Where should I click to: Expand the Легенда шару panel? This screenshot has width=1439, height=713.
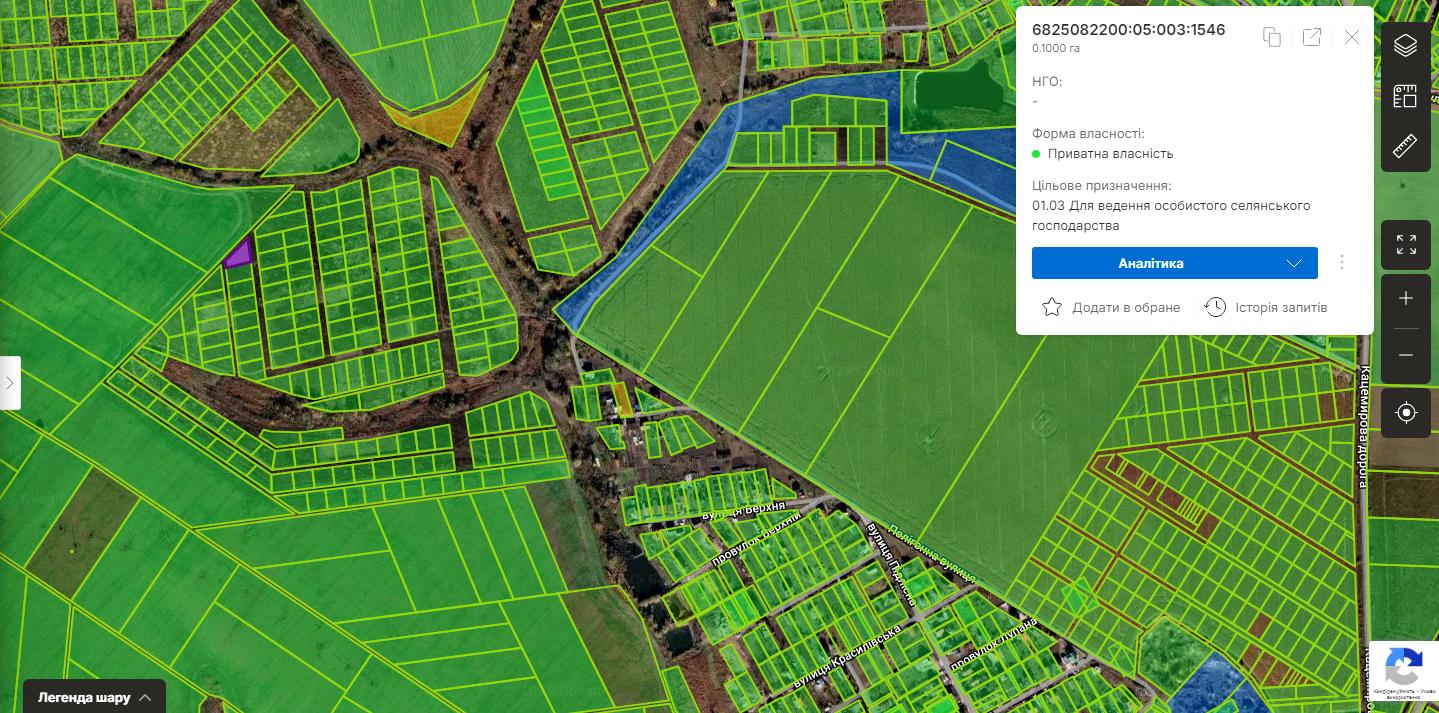click(x=95, y=697)
